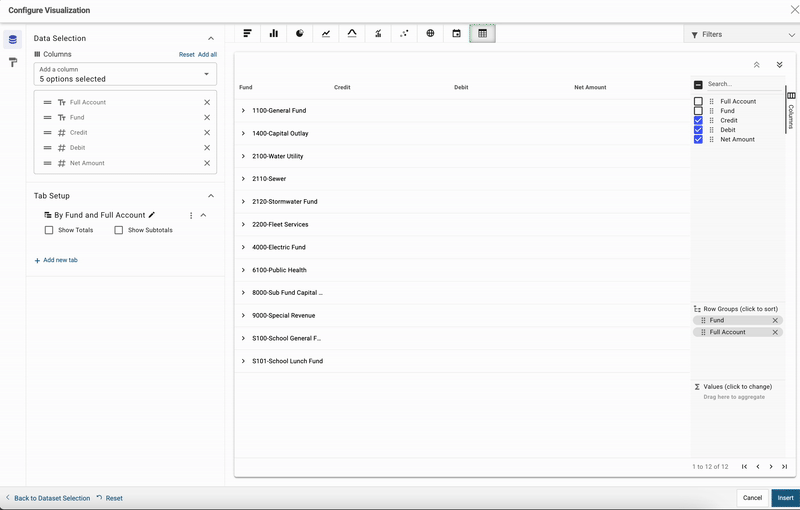Open the formatting paint roller sidebar icon

tap(13, 63)
